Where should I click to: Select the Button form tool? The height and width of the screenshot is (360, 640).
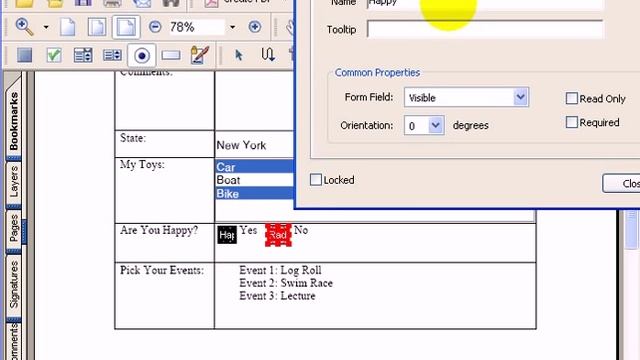(24, 55)
